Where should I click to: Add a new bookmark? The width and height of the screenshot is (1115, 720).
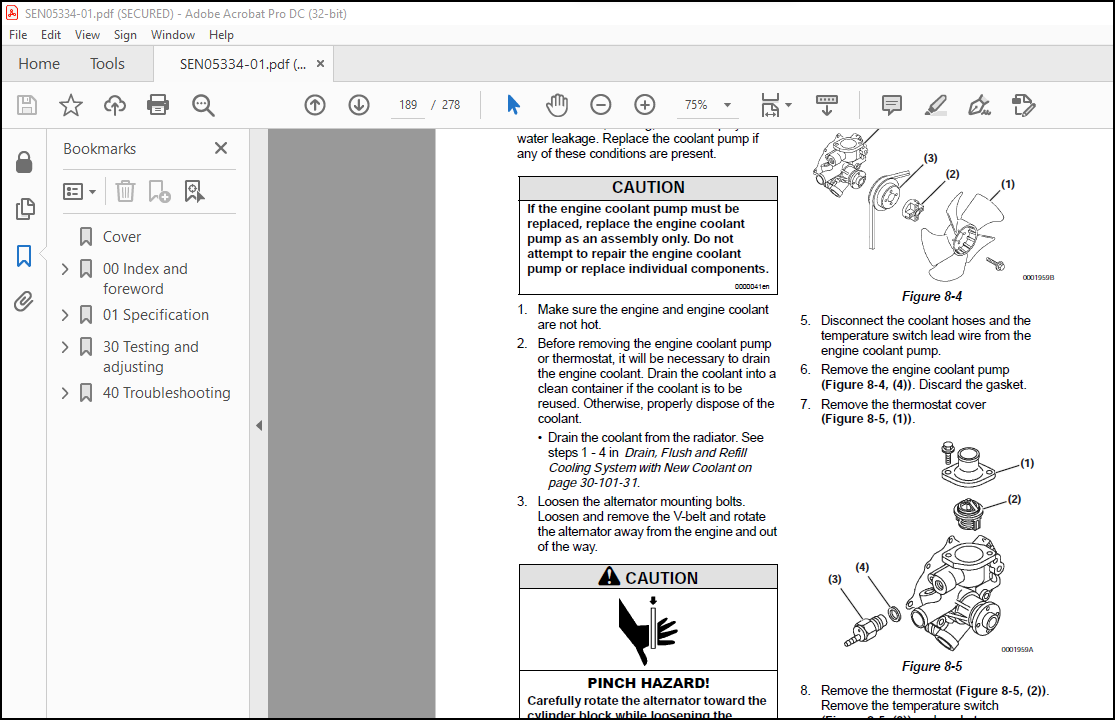[x=159, y=191]
